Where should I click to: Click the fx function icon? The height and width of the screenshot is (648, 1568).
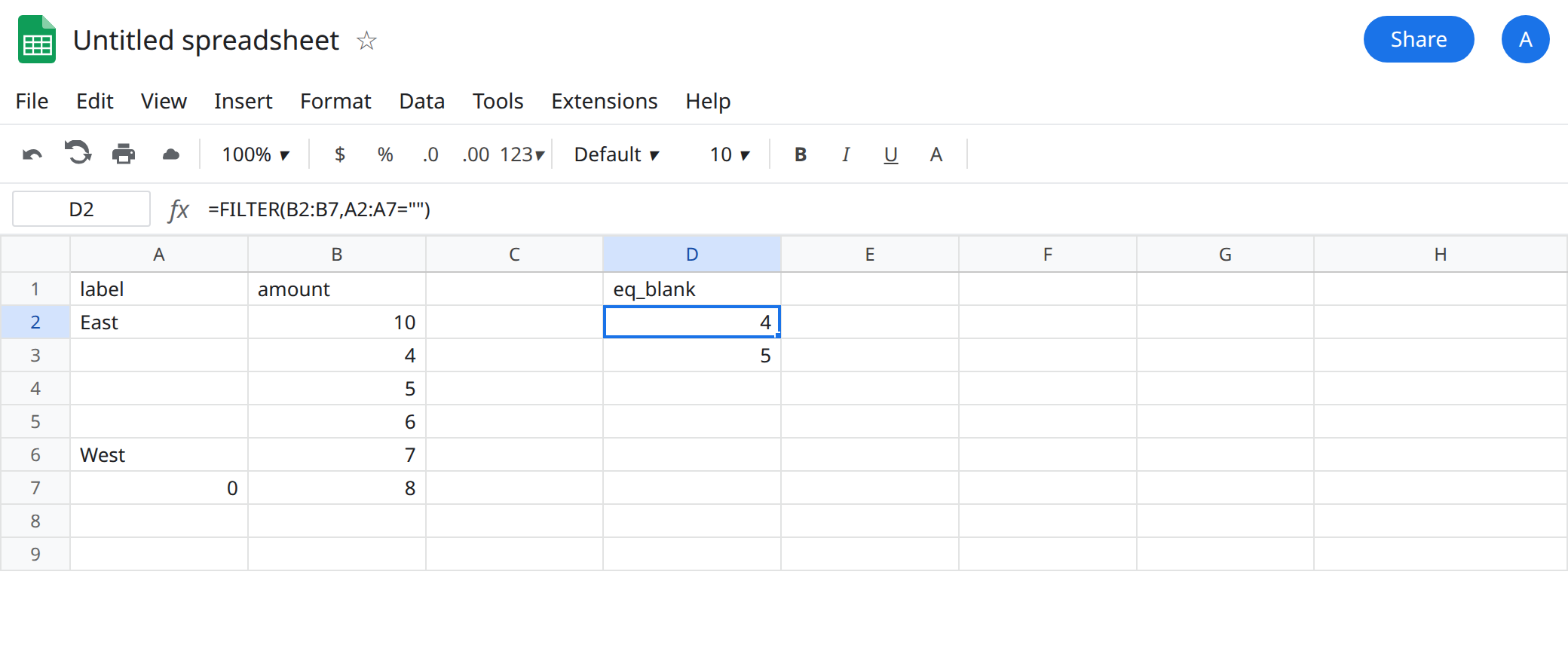coord(179,209)
